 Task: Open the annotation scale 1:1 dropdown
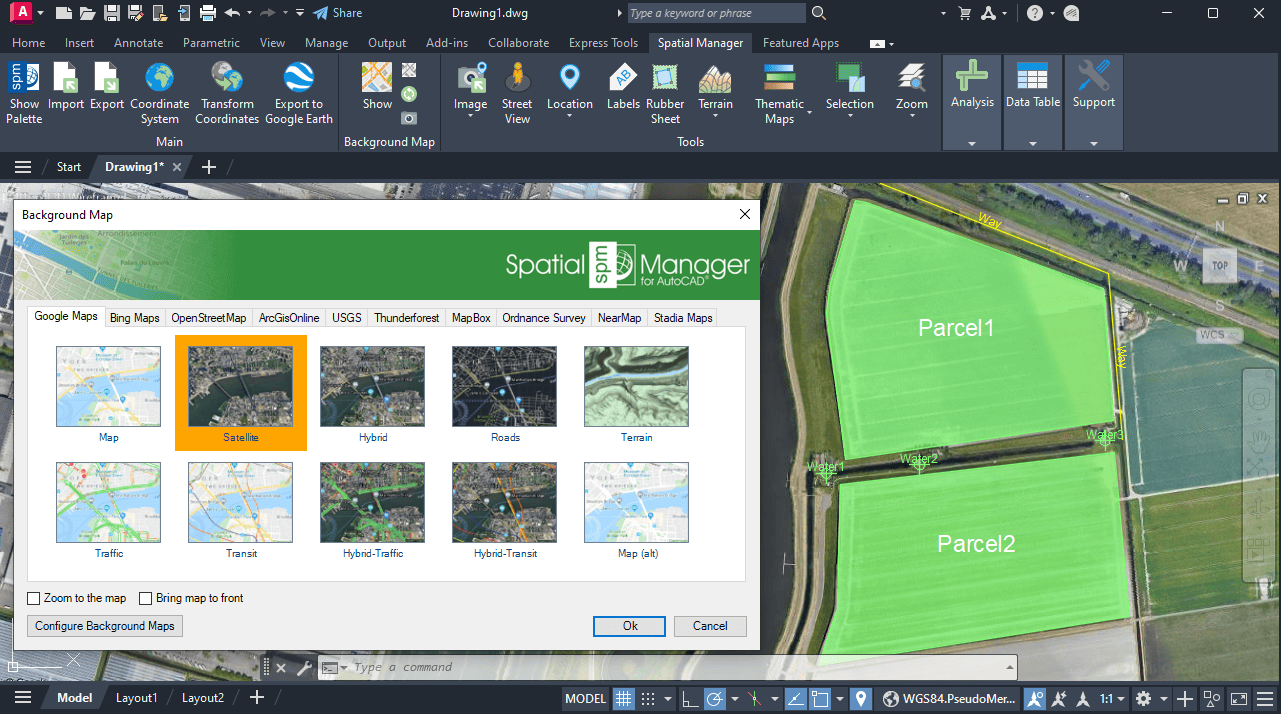click(1113, 699)
